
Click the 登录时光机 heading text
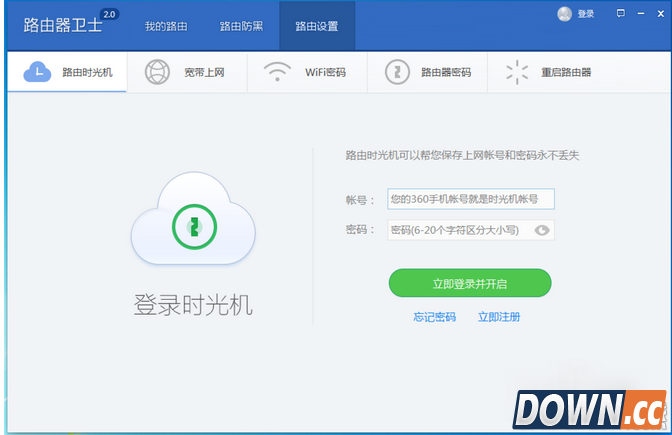tap(193, 305)
